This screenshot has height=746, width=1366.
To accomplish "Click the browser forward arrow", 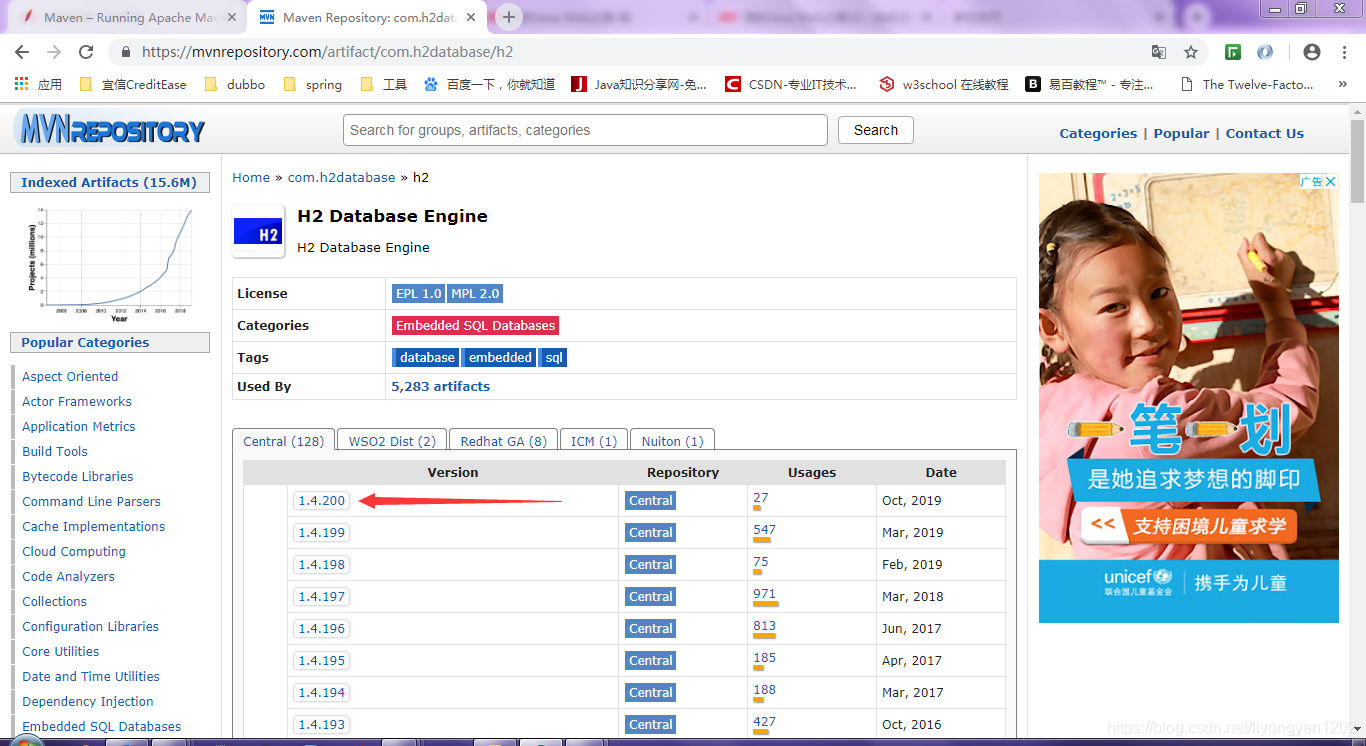I will 54,52.
